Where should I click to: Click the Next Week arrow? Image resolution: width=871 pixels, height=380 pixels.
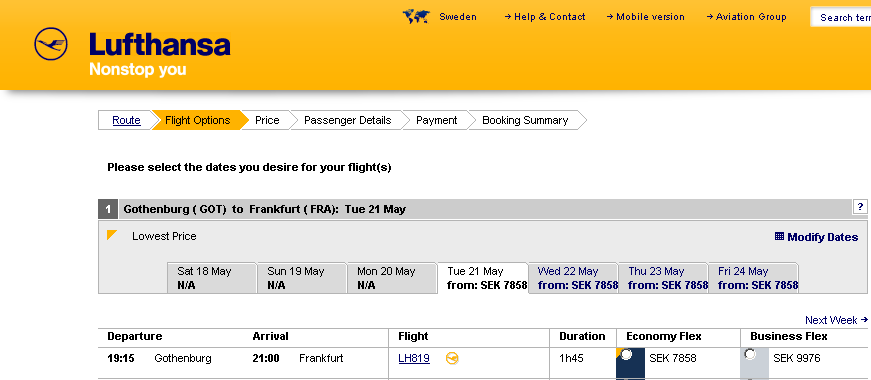[x=864, y=320]
